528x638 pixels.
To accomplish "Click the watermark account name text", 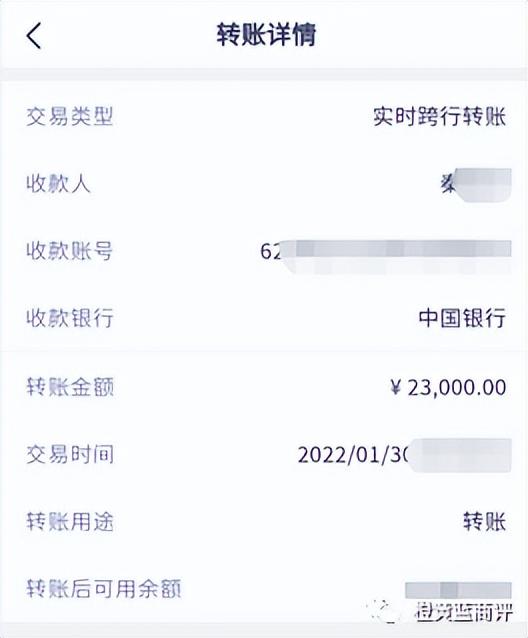I will [464, 612].
